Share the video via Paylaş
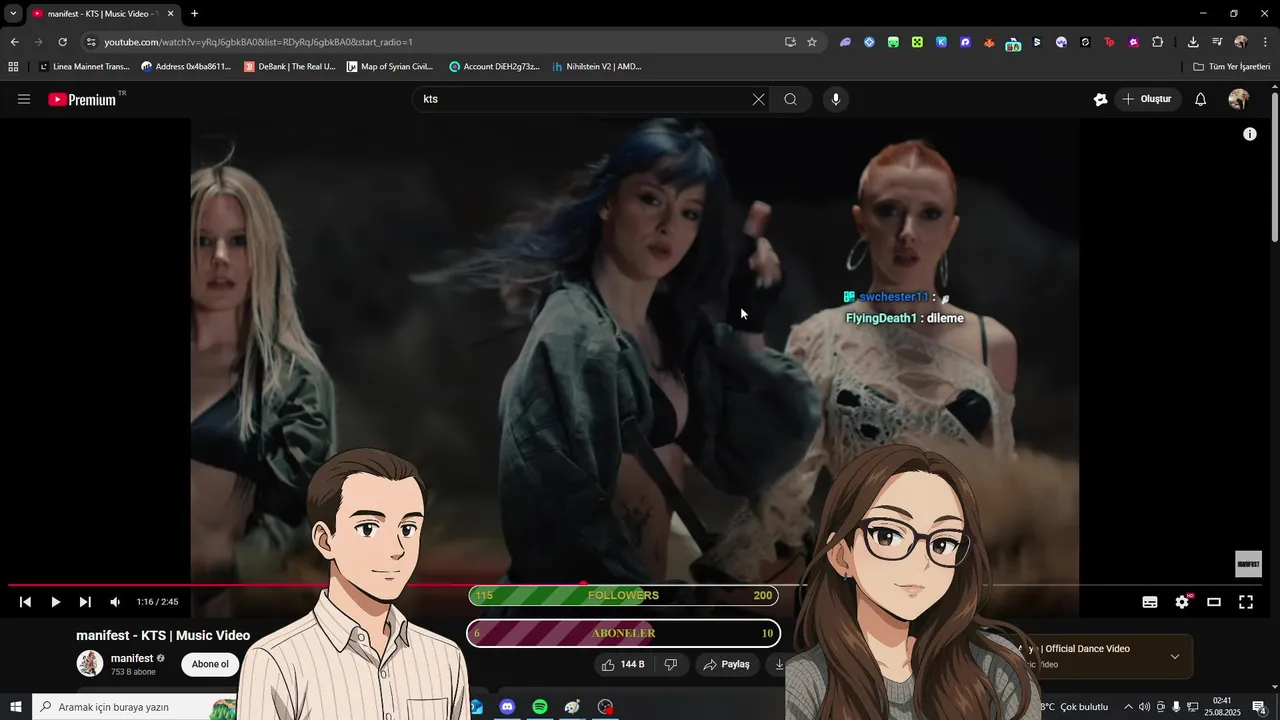The width and height of the screenshot is (1280, 720). 727,664
